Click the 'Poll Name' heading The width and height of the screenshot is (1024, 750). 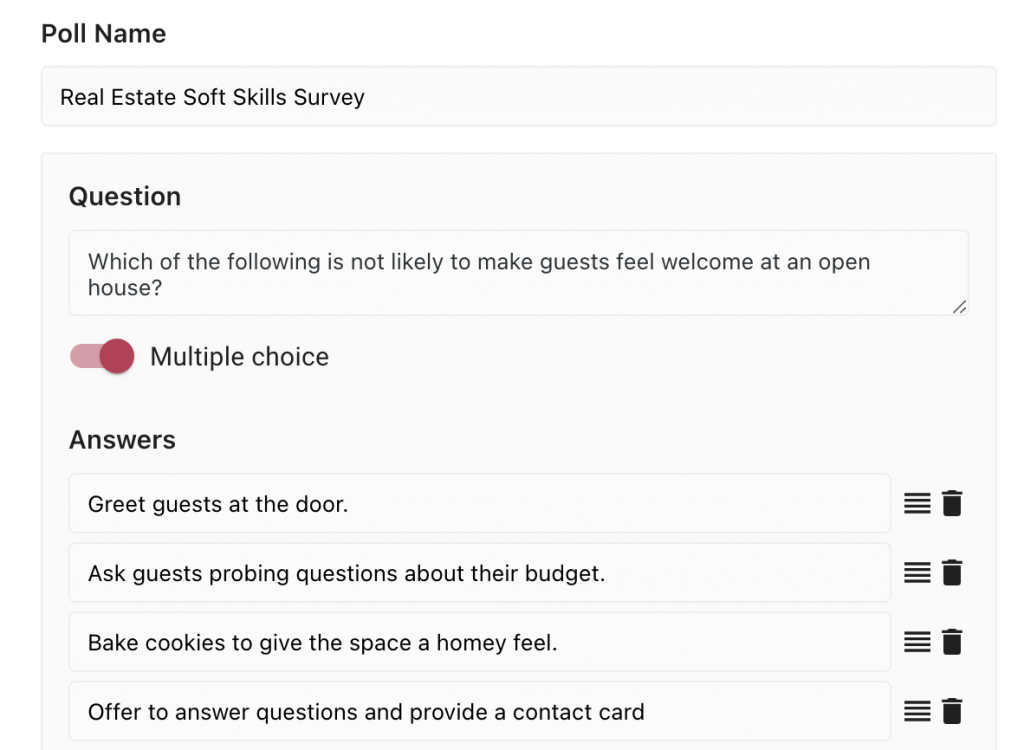(x=103, y=33)
